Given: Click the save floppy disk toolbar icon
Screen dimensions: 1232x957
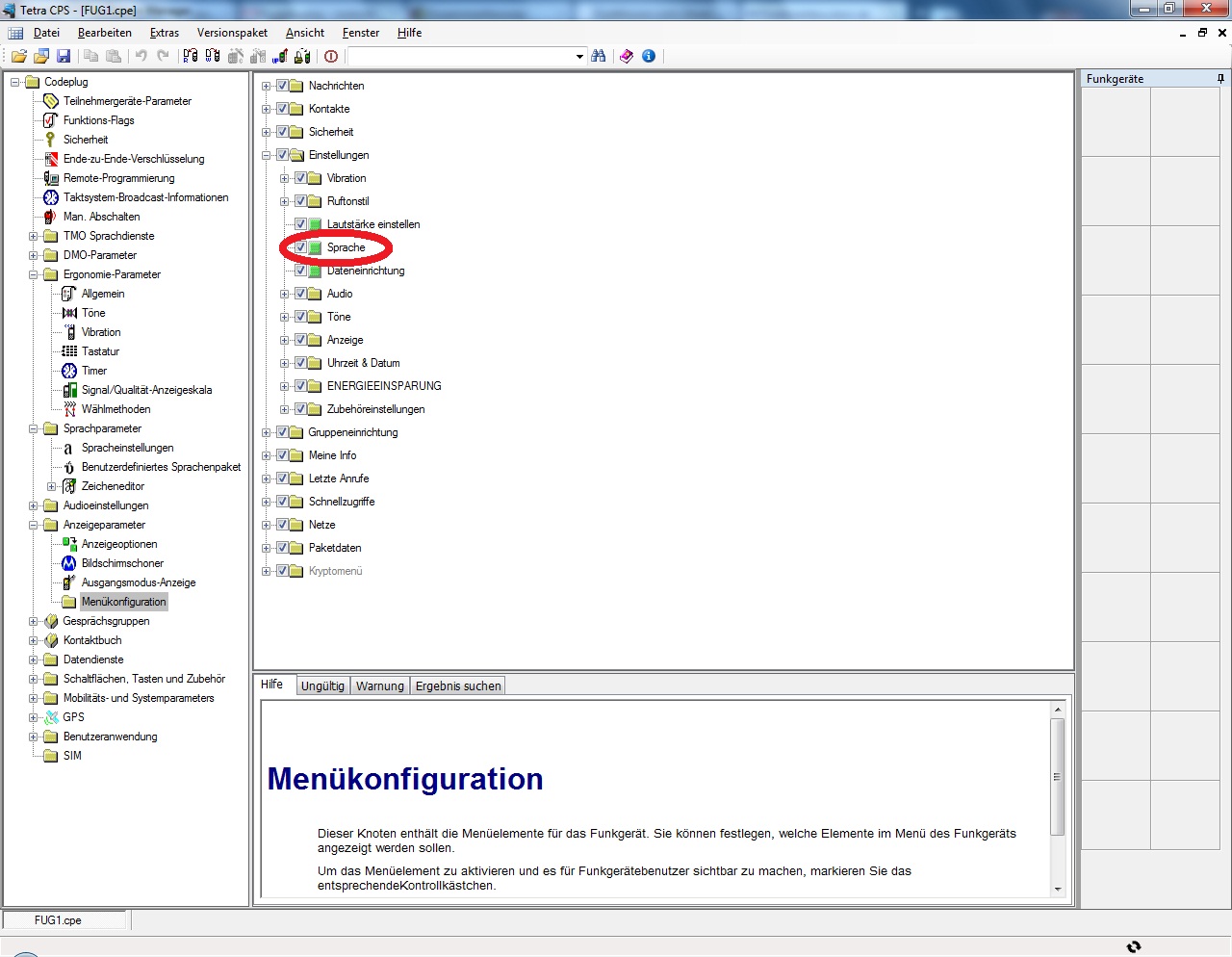Looking at the screenshot, I should pos(64,57).
